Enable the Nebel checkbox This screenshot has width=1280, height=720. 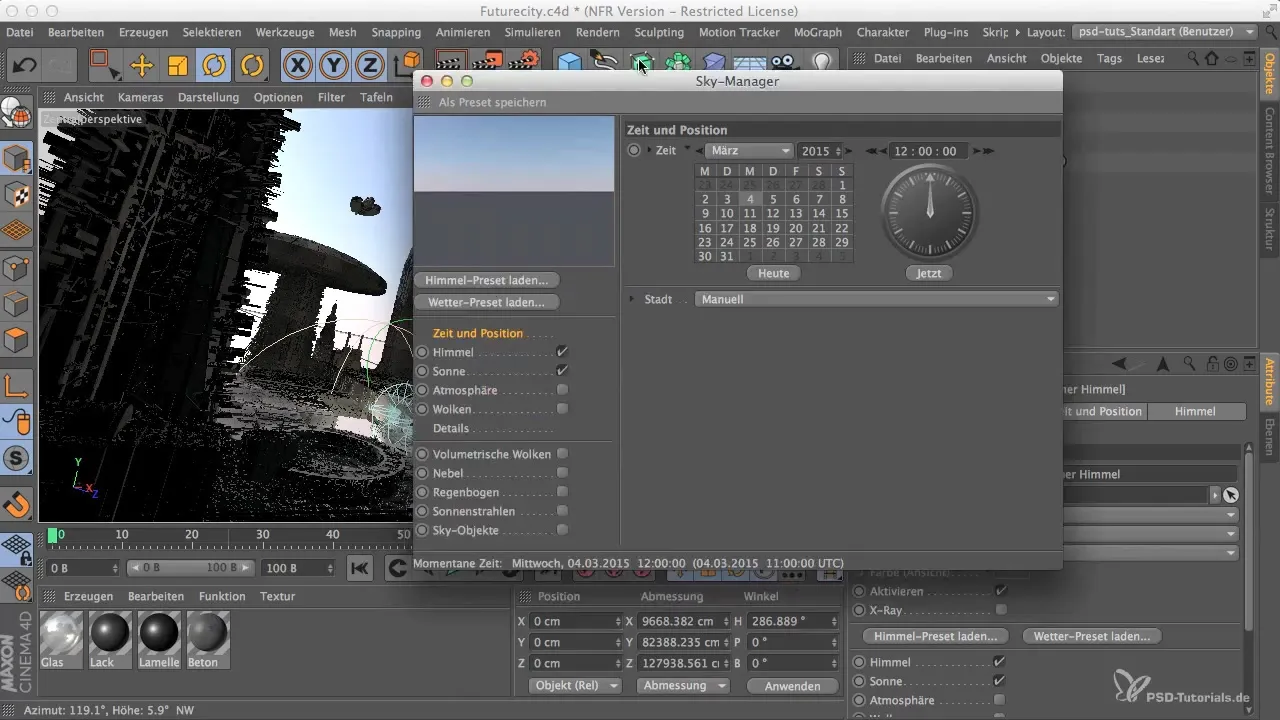tap(563, 473)
